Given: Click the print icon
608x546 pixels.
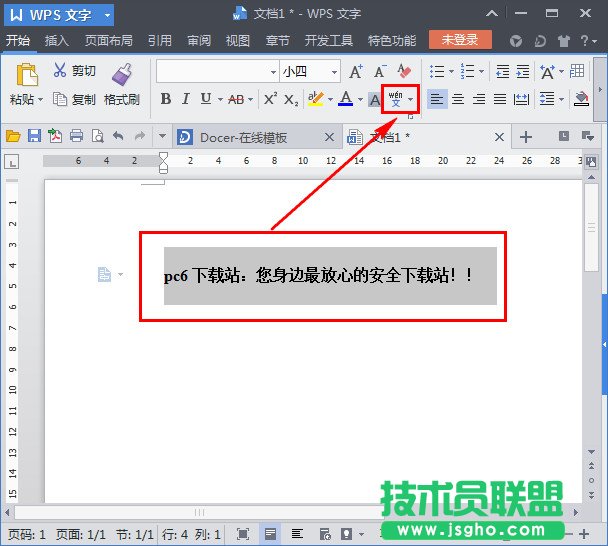Looking at the screenshot, I should (x=76, y=136).
